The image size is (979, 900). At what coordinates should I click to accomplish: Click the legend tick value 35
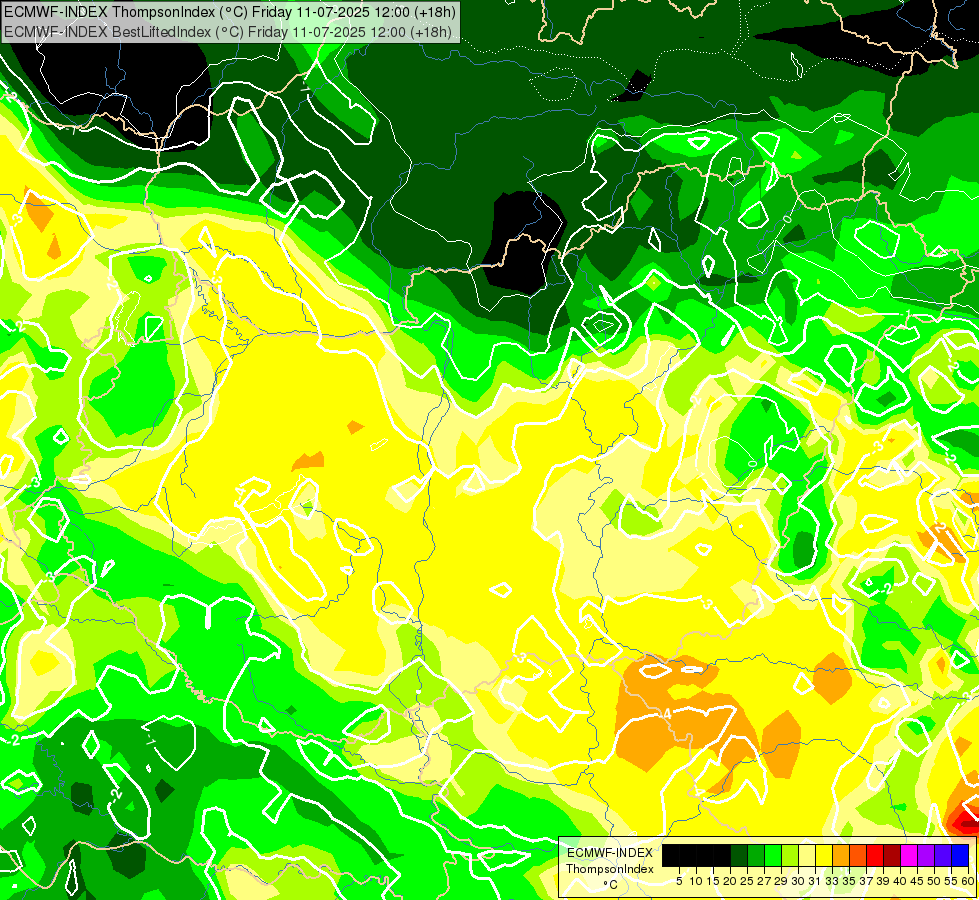coord(850,881)
